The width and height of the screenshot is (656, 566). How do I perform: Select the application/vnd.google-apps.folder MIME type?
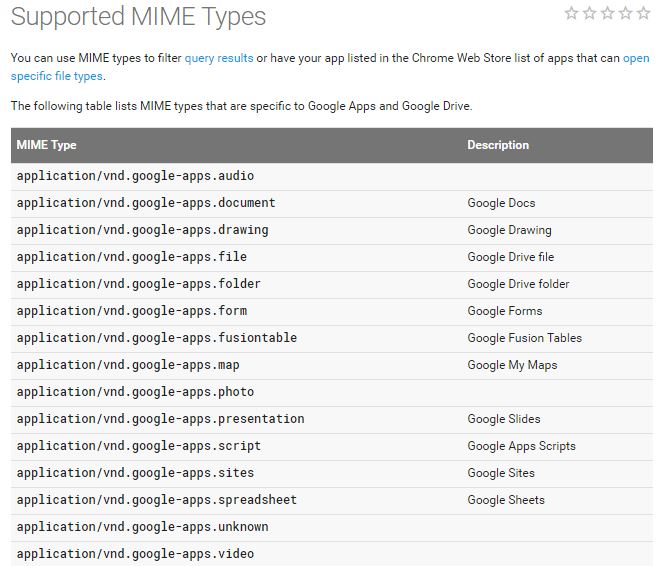point(139,284)
